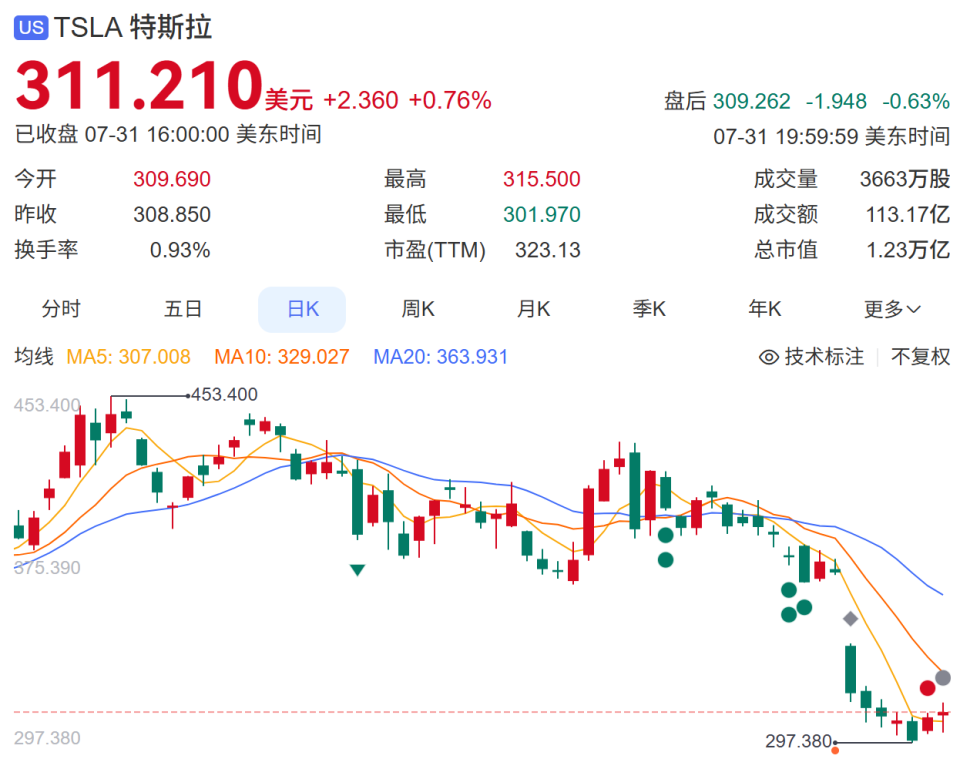Image resolution: width=960 pixels, height=769 pixels.
Task: Click the 最高 value 315.500
Action: coord(542,179)
